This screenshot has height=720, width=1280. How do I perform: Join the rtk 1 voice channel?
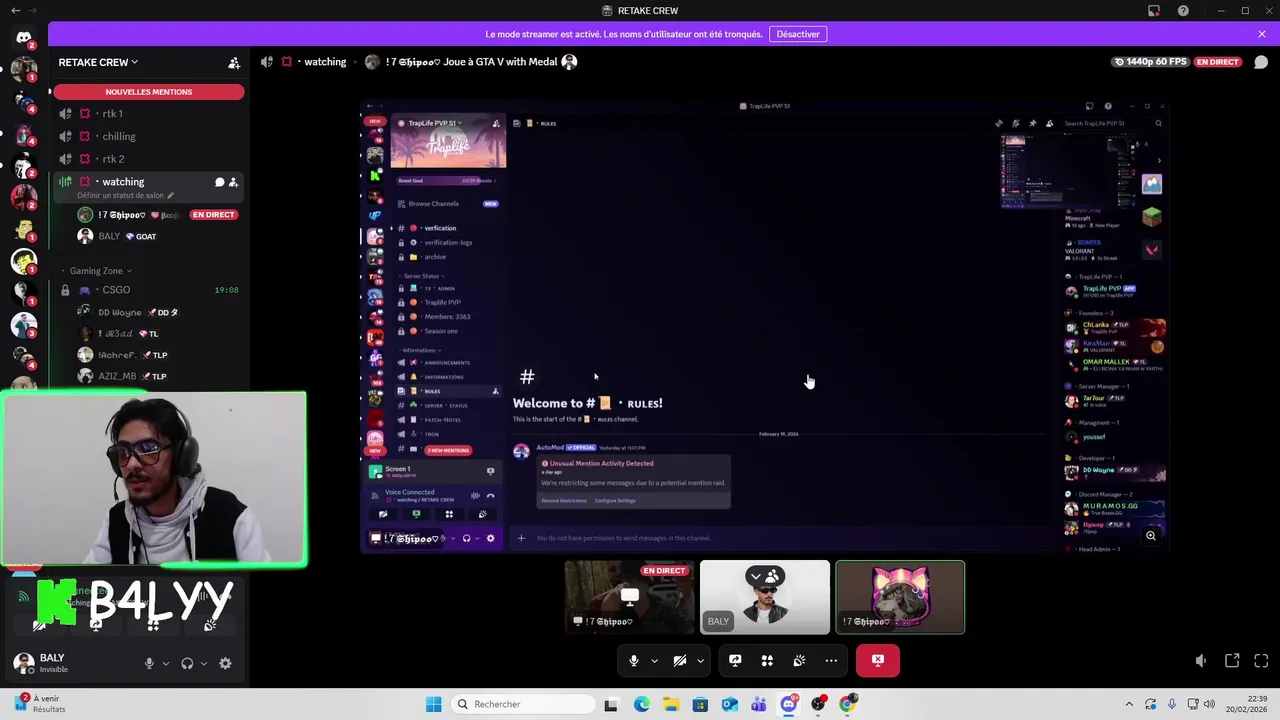[148, 114]
